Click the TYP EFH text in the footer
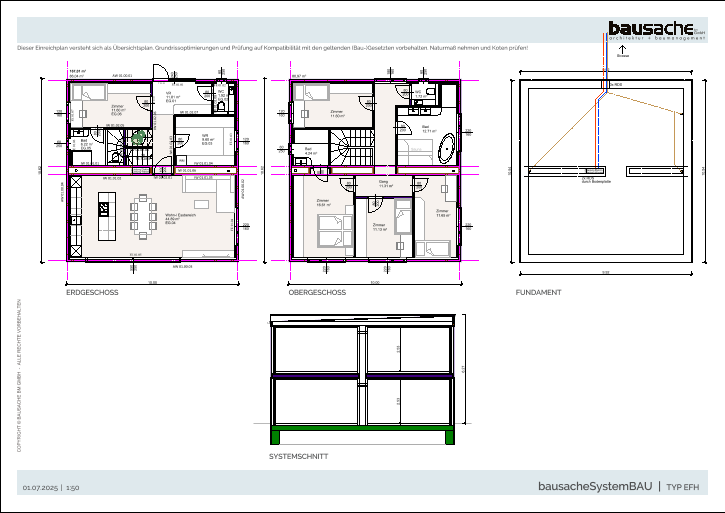The width and height of the screenshot is (725, 513). click(682, 486)
